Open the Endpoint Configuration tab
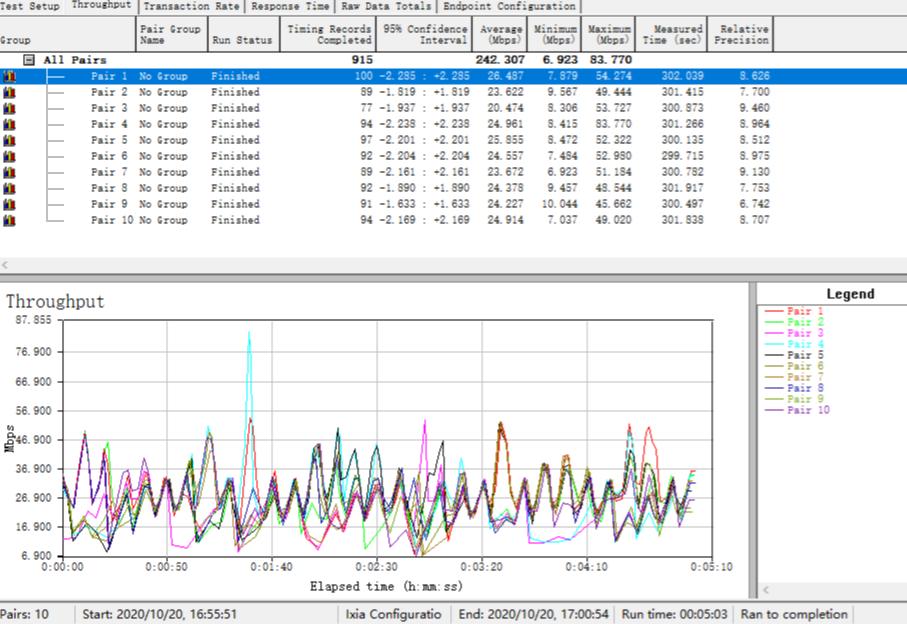The image size is (907, 624). click(x=509, y=6)
